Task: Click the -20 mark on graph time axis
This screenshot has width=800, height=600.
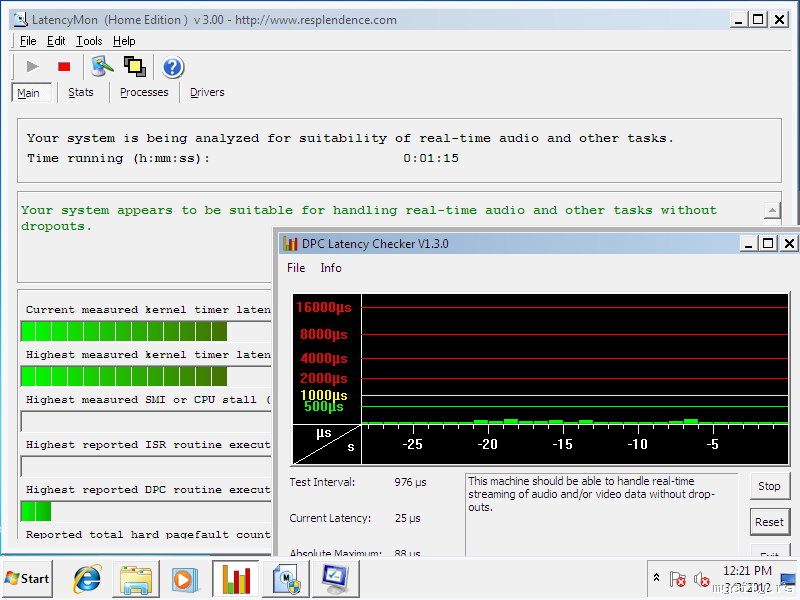Action: [x=487, y=444]
